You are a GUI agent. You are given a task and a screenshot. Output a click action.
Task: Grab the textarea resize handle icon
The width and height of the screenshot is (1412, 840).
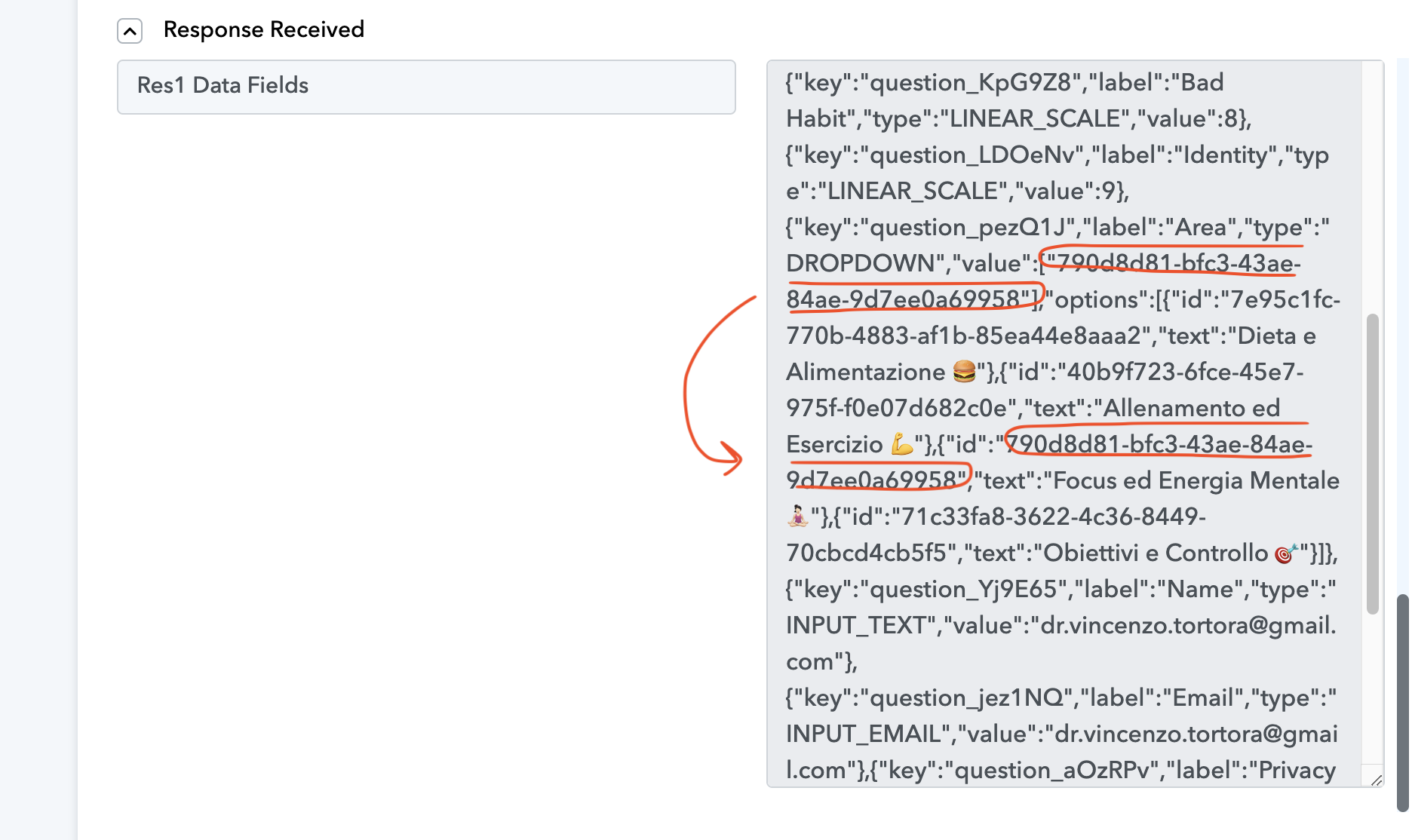(1376, 780)
